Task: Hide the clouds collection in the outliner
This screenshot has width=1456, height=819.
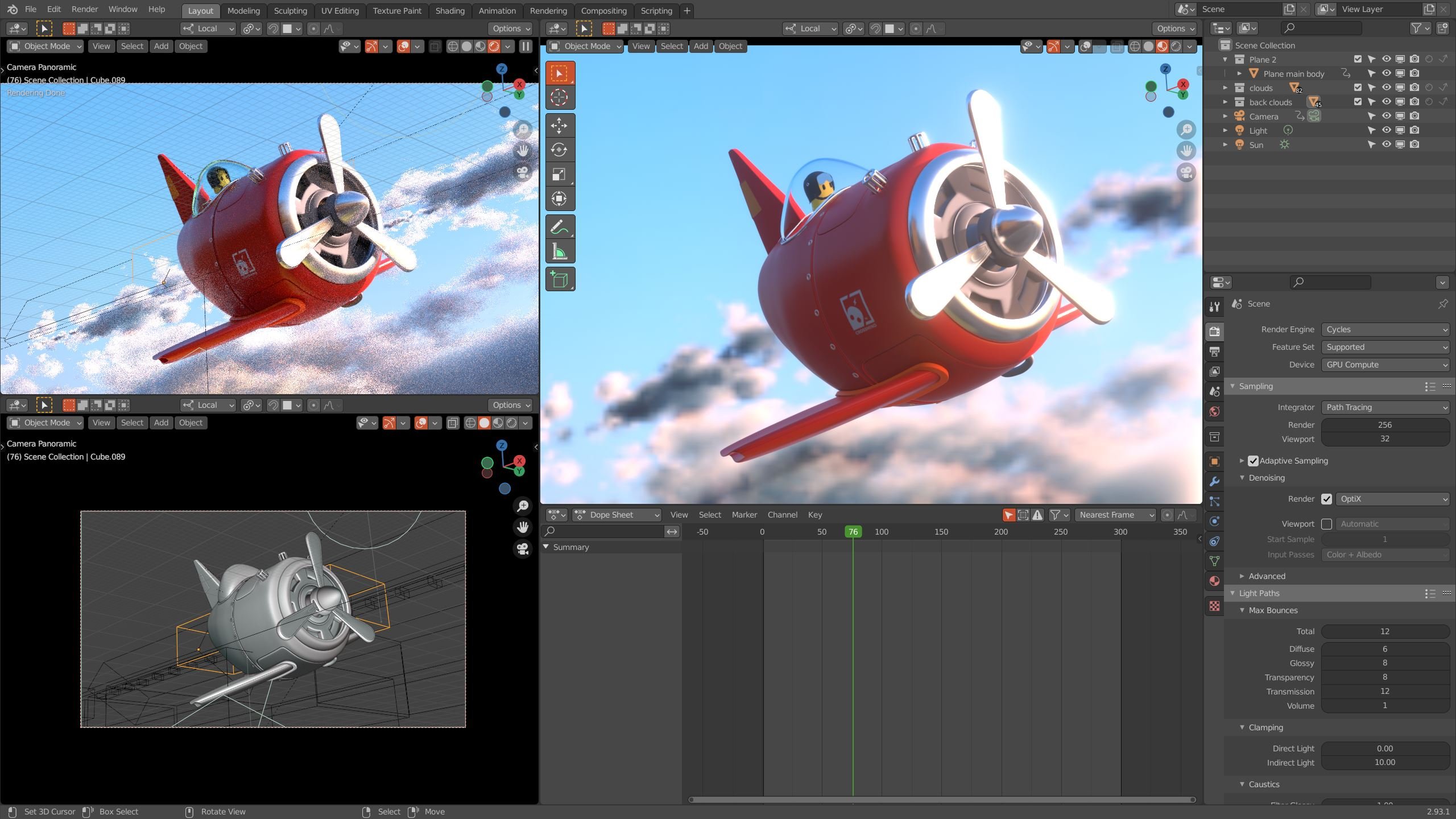Action: (x=1387, y=87)
